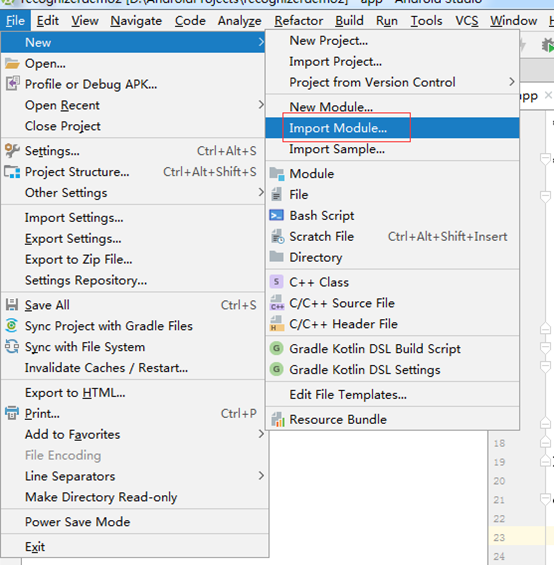
Task: Open the Code menu
Action: click(x=190, y=21)
